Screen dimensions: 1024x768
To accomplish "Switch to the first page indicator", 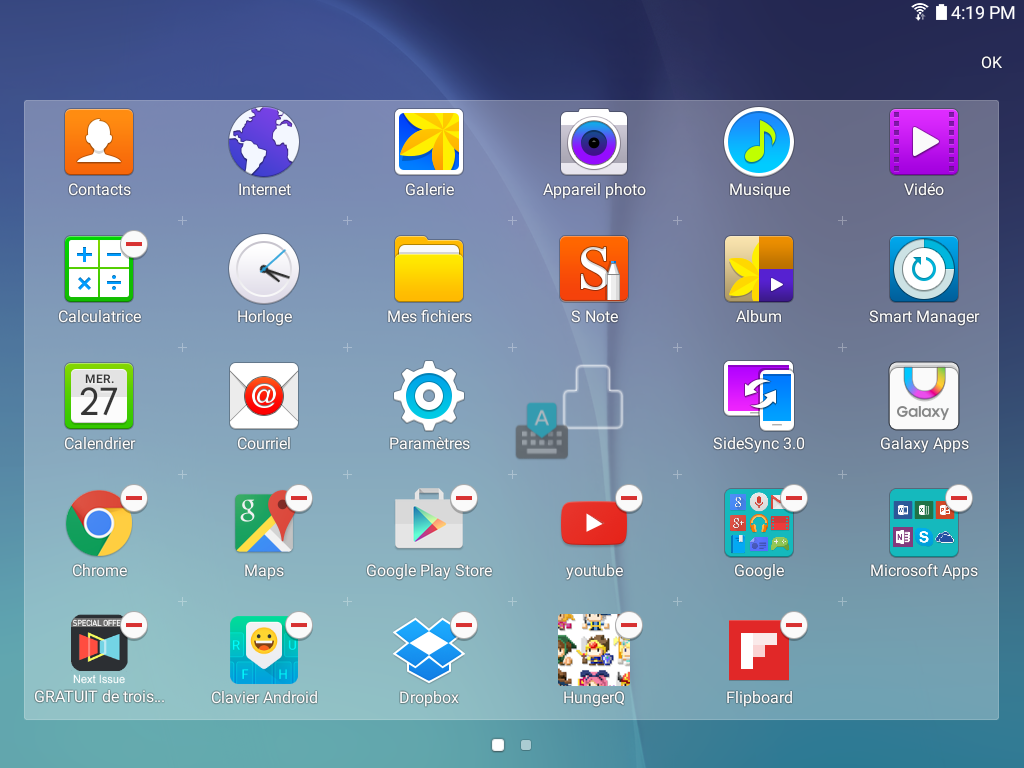I will pos(498,745).
